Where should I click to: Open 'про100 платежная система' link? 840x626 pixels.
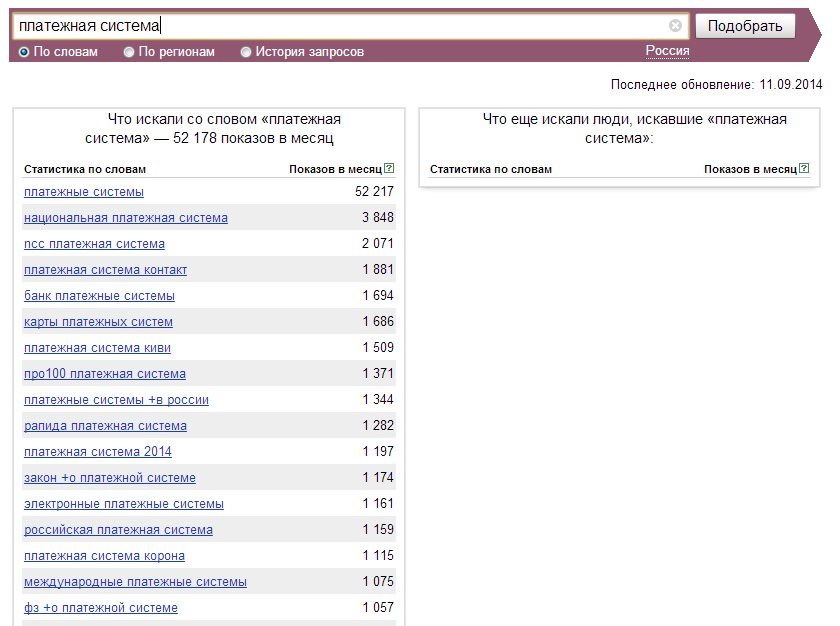tap(105, 374)
